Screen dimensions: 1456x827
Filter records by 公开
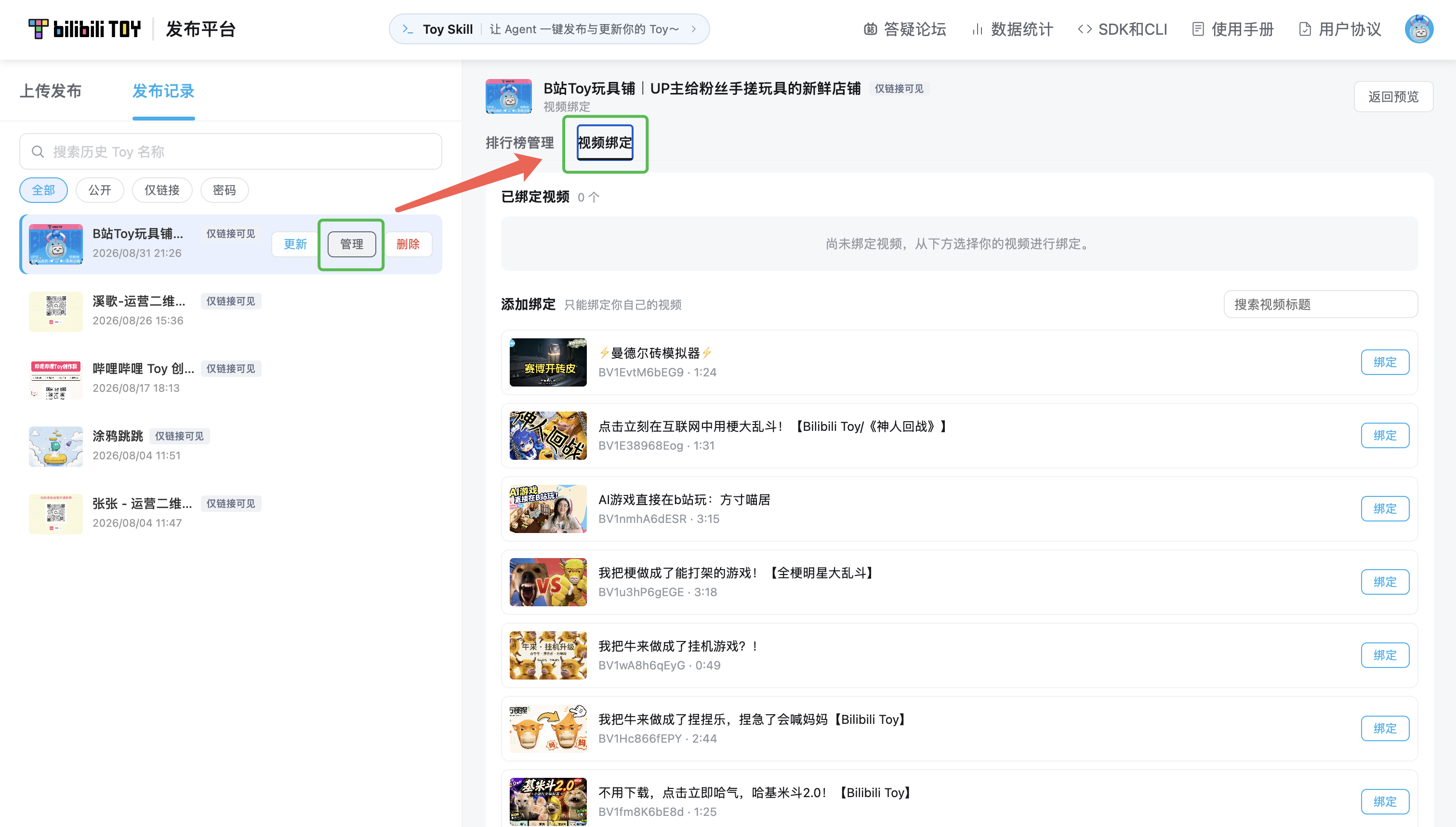pyautogui.click(x=100, y=190)
